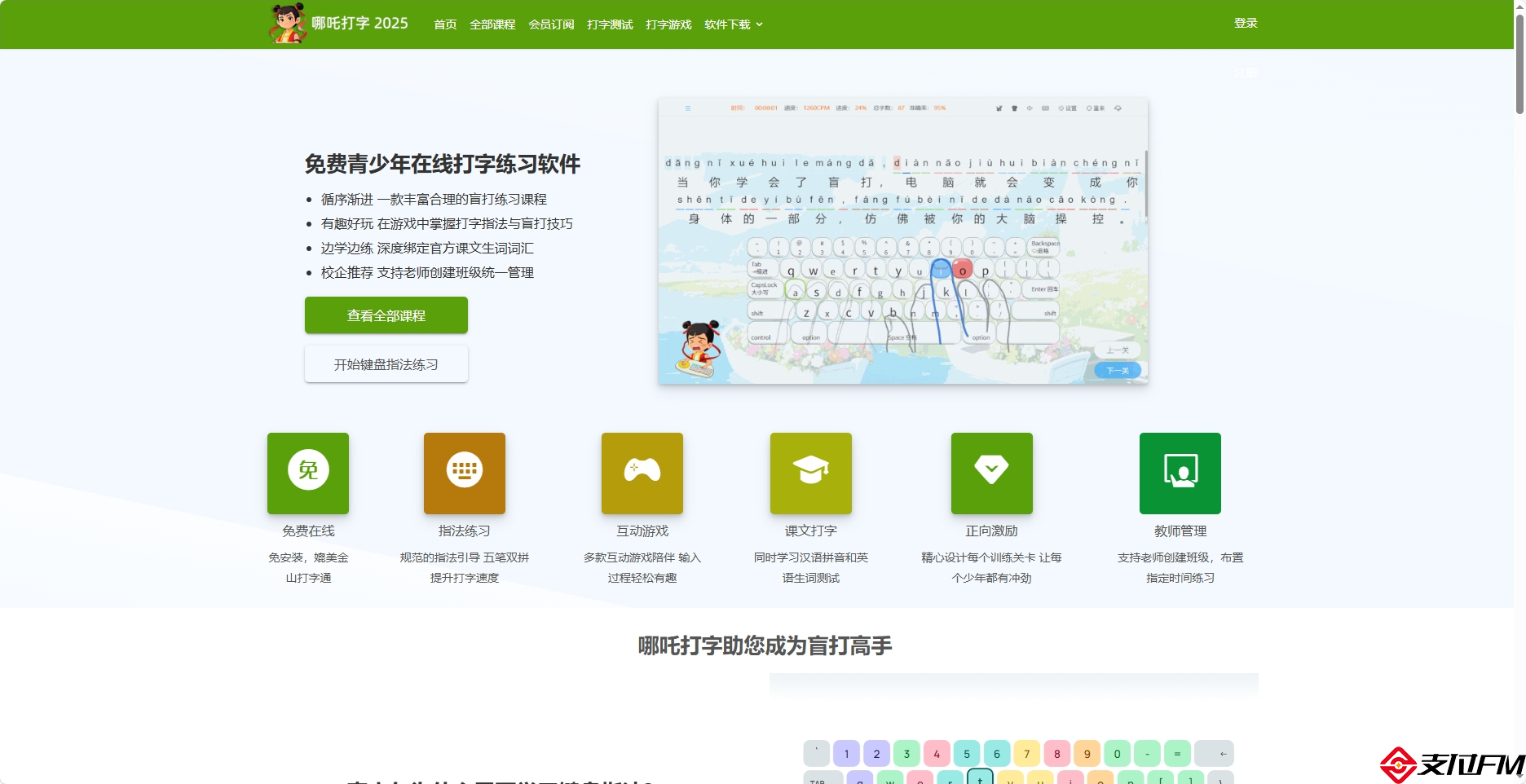Click the 教师管理 teacher icon tile
This screenshot has height=784, width=1526.
pos(1180,473)
